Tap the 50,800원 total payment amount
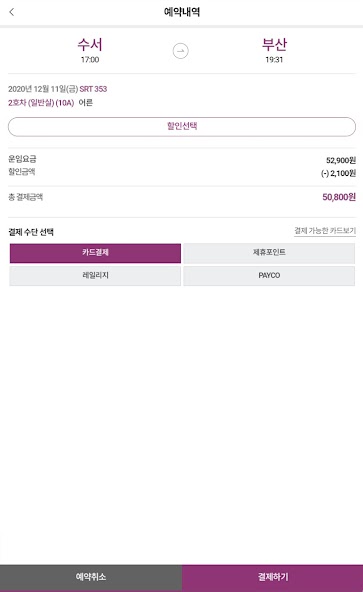363x592 pixels. pyautogui.click(x=339, y=197)
